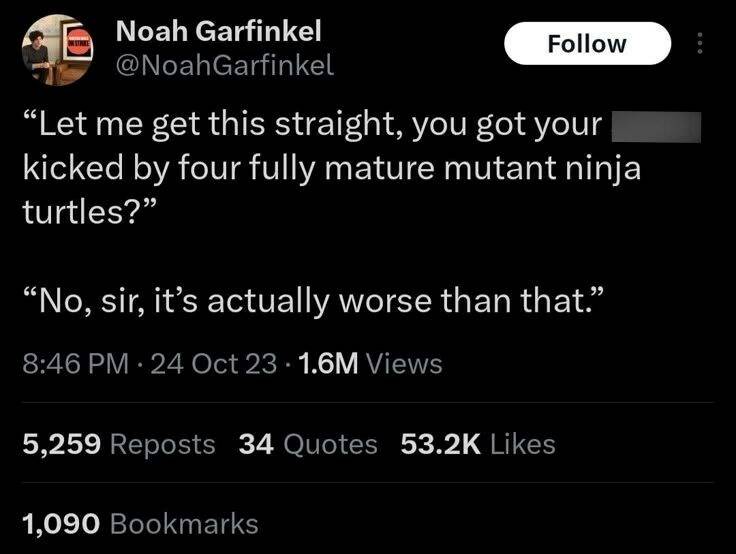
Task: Show the 34 Quotes list
Action: tap(308, 443)
